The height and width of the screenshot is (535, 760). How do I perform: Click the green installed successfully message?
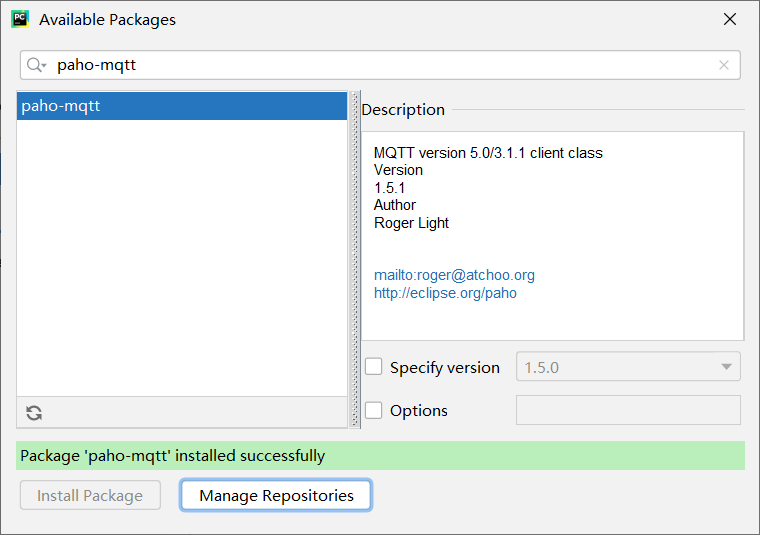pos(380,456)
